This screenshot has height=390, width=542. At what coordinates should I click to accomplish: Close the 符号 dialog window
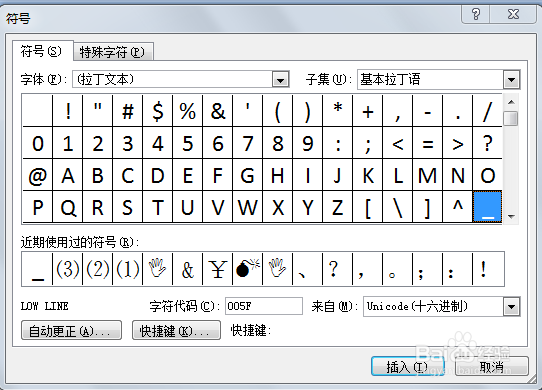point(513,15)
